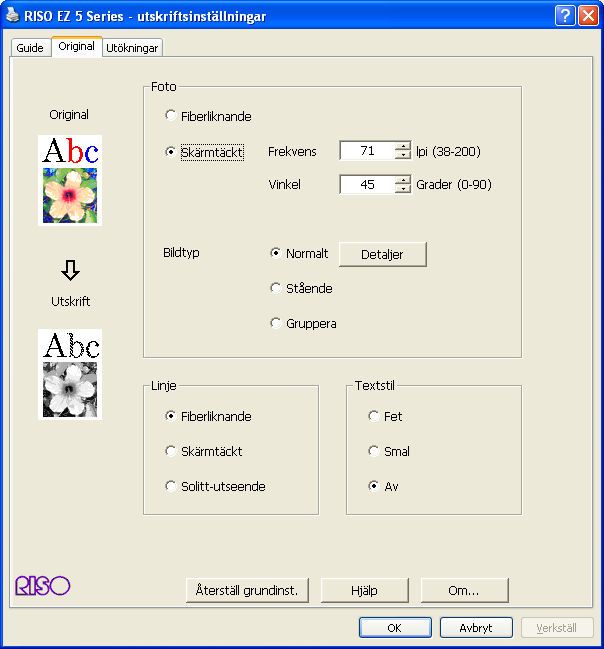Viewport: 604px width, 649px height.
Task: Set Textstil to Fet
Action: pyautogui.click(x=385, y=416)
